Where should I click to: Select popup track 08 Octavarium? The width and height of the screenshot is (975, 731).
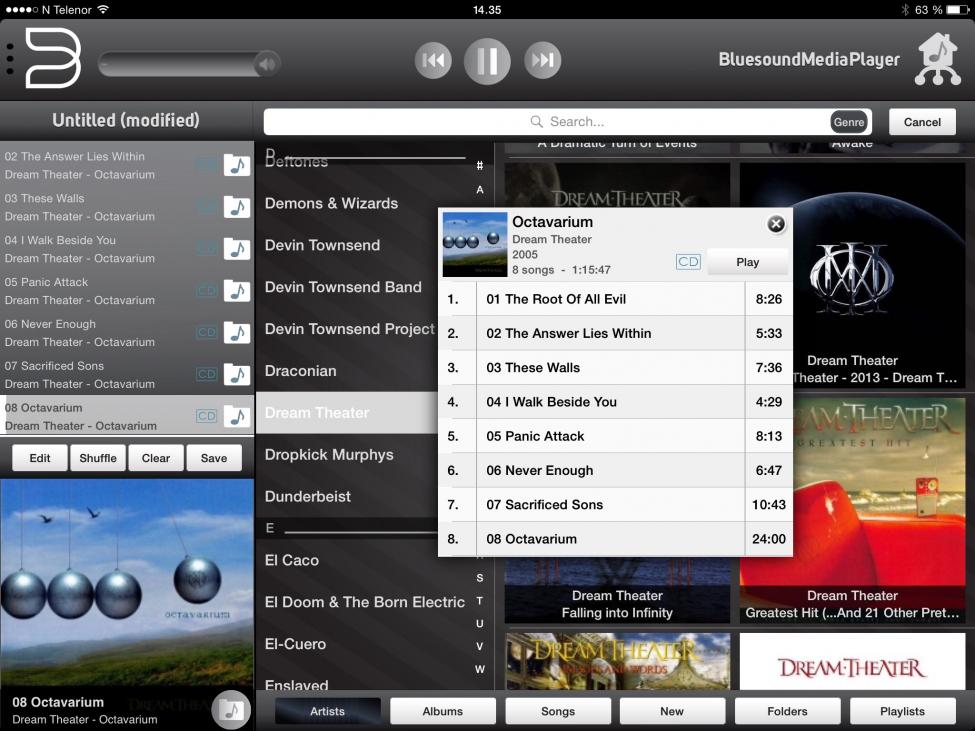pos(616,539)
